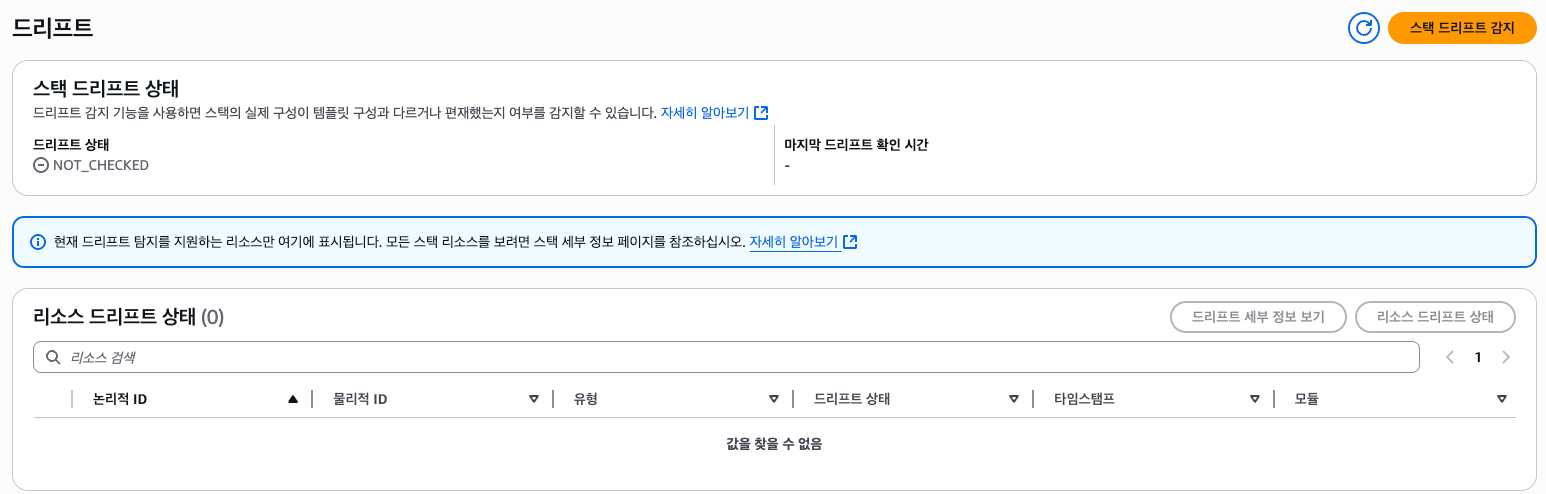Image resolution: width=1546 pixels, height=494 pixels.
Task: Click the refresh icon button
Action: 1364,28
